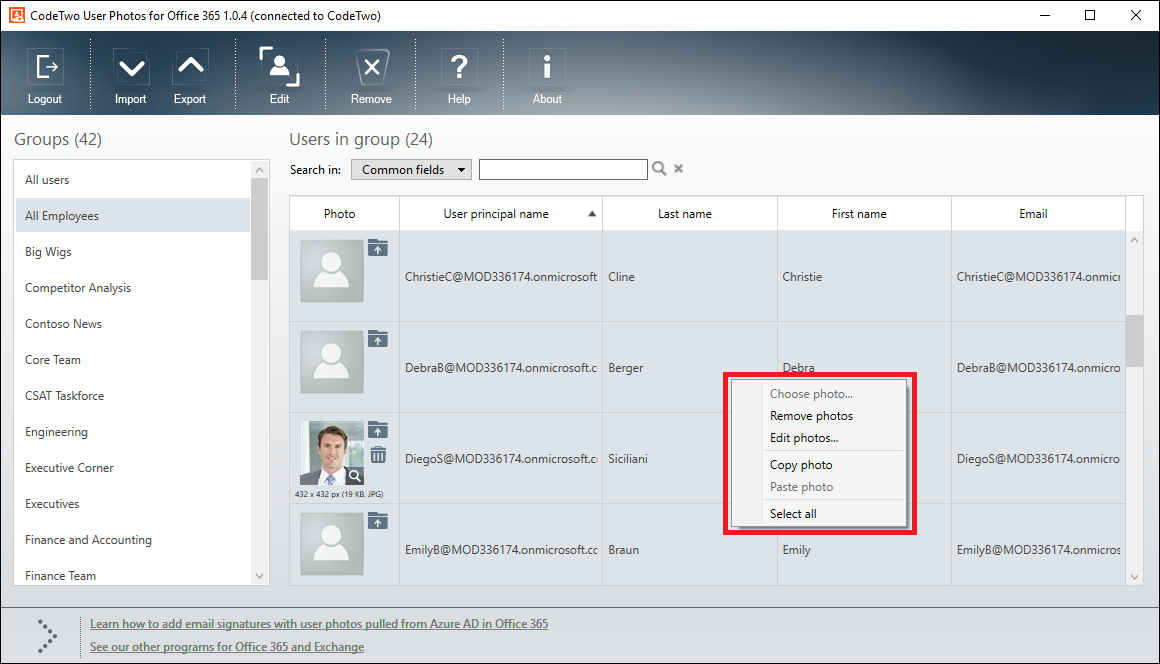Click the search magnifier icon
Viewport: 1160px width, 664px height.
tap(659, 169)
